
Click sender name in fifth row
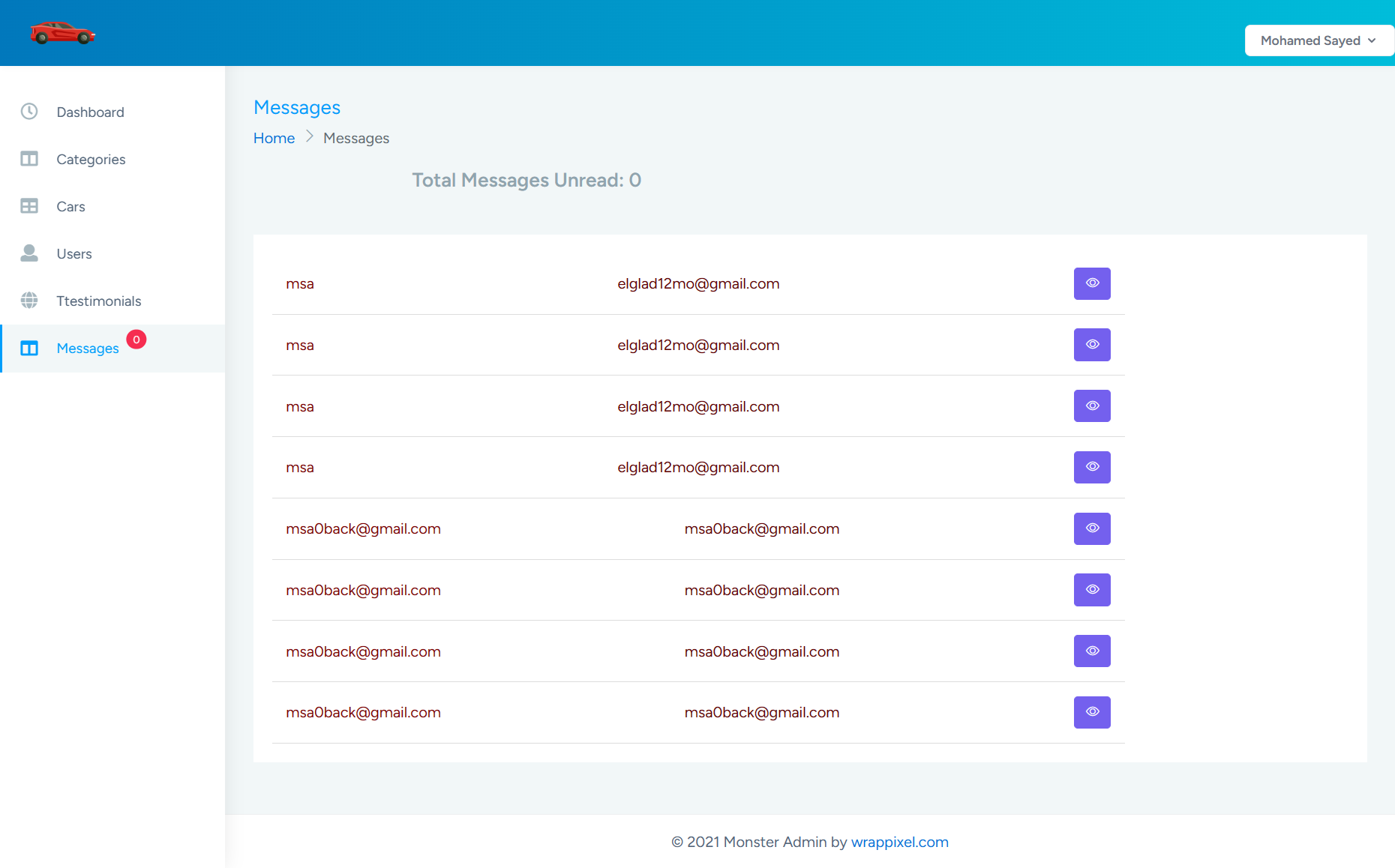[363, 529]
